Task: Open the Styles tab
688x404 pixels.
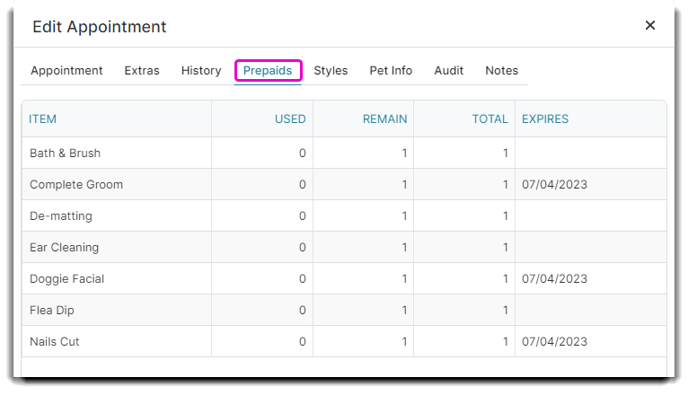Action: tap(330, 71)
